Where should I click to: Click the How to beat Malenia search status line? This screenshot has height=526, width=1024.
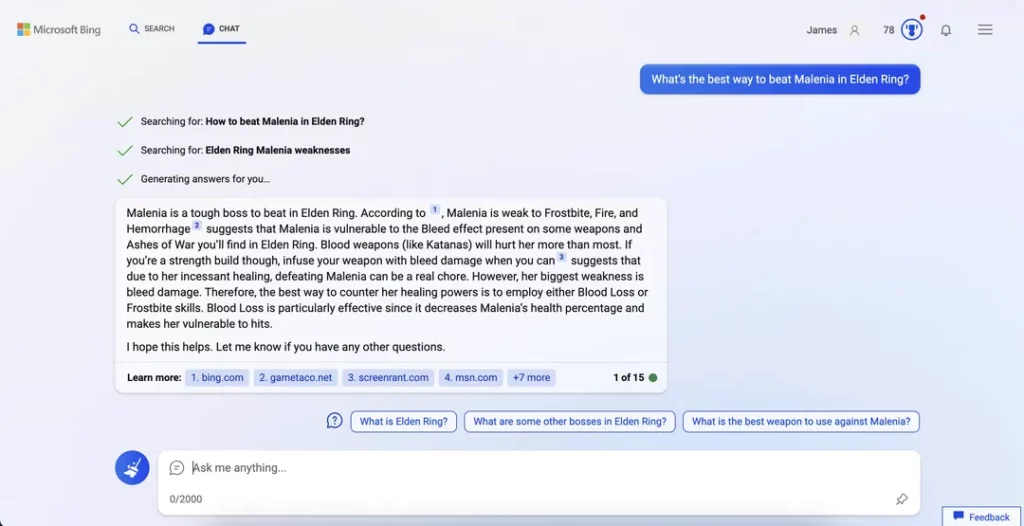[252, 122]
